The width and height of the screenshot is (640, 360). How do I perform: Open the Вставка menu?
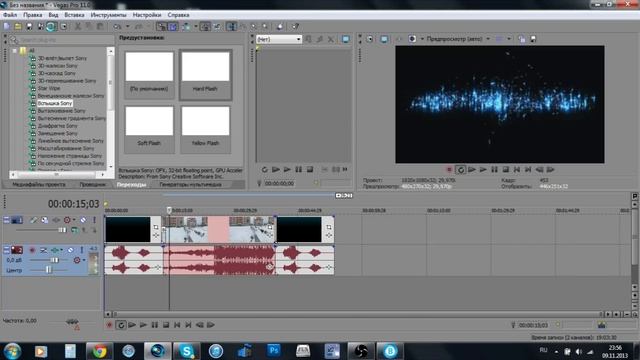[x=74, y=15]
